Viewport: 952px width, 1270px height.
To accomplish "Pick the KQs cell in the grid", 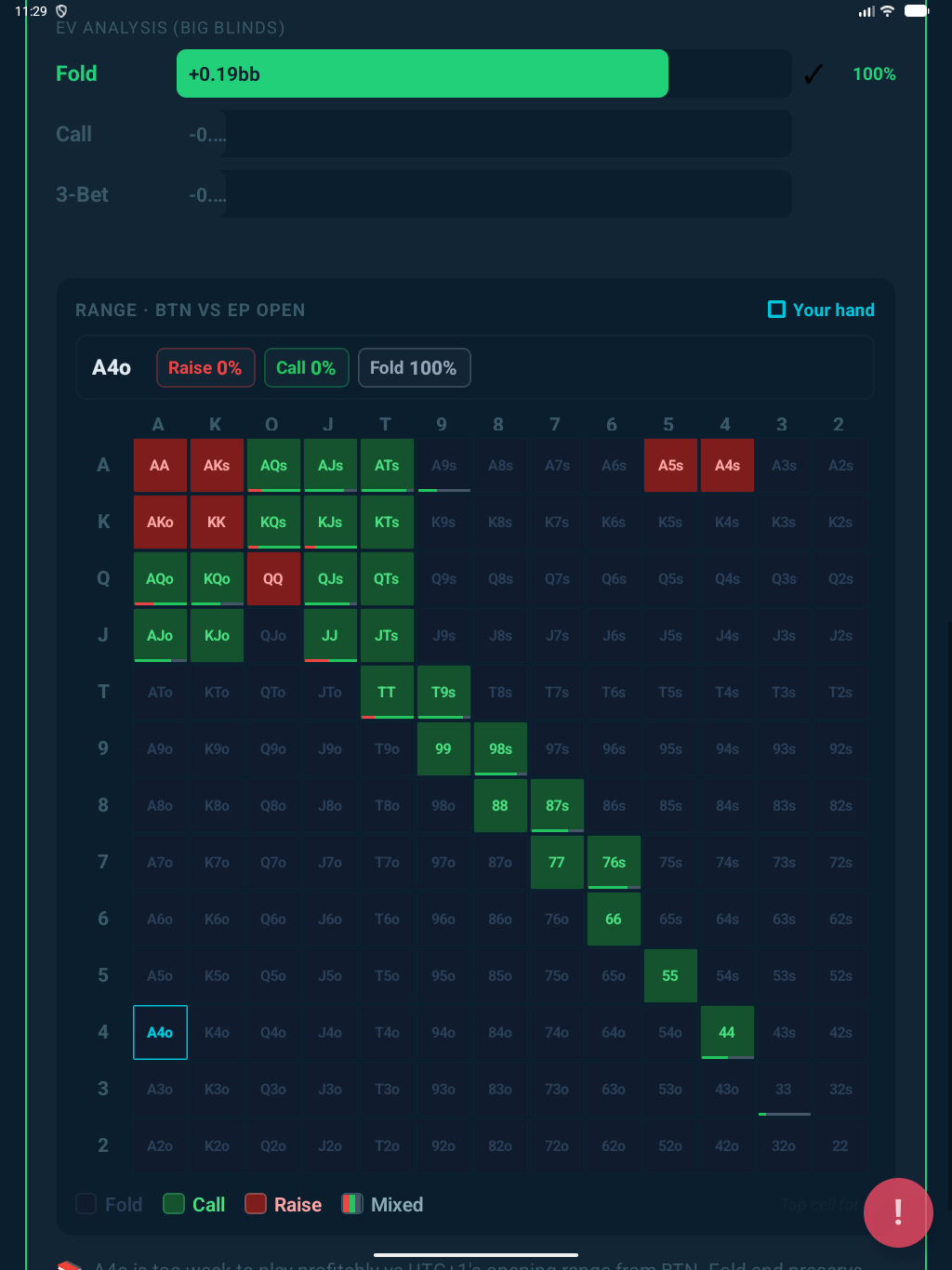I will click(273, 523).
